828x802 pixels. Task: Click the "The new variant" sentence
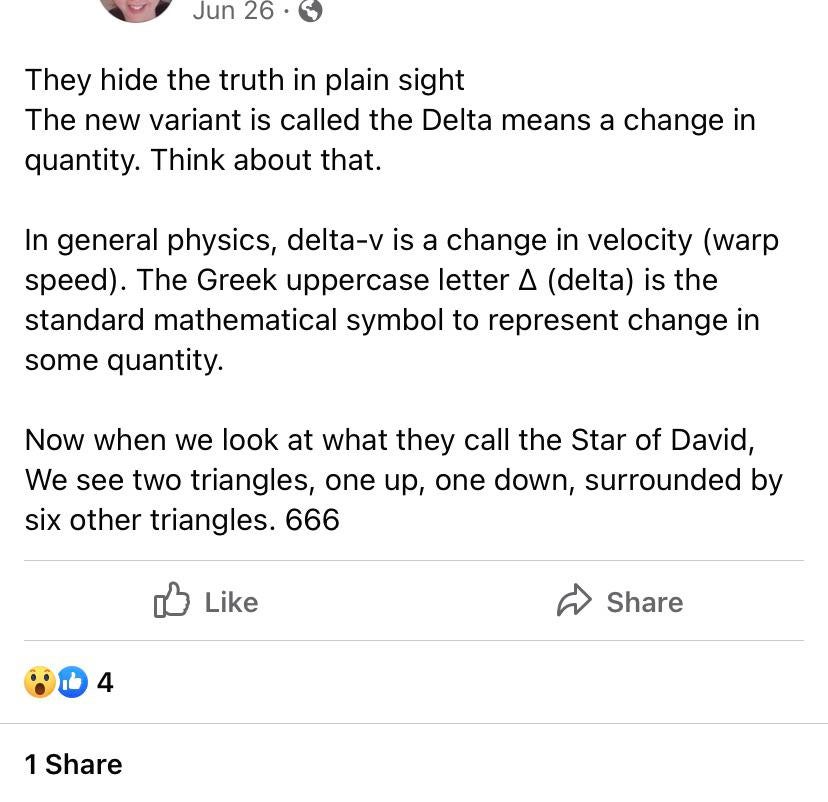click(390, 120)
